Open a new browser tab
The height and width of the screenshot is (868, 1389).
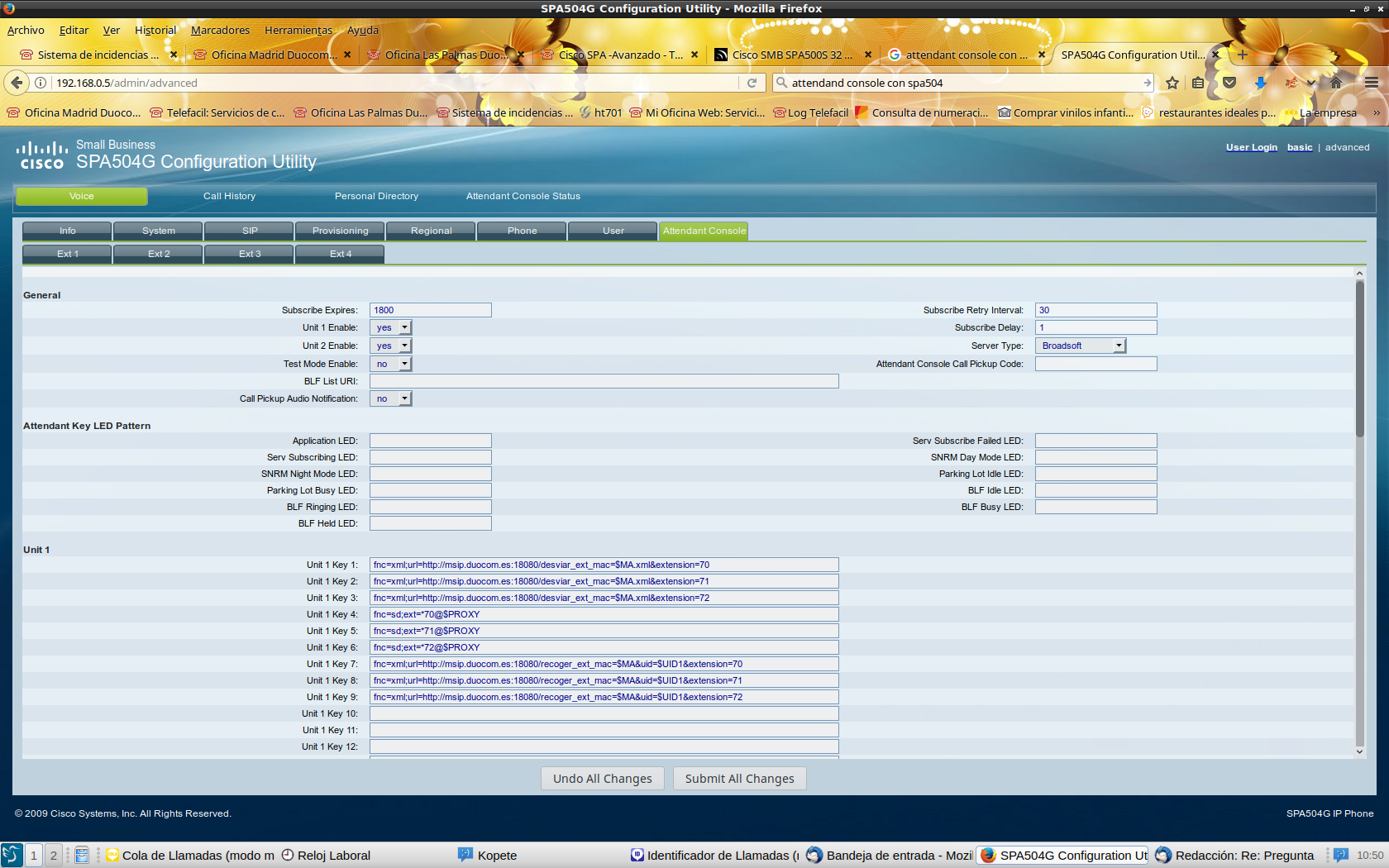click(x=1242, y=55)
